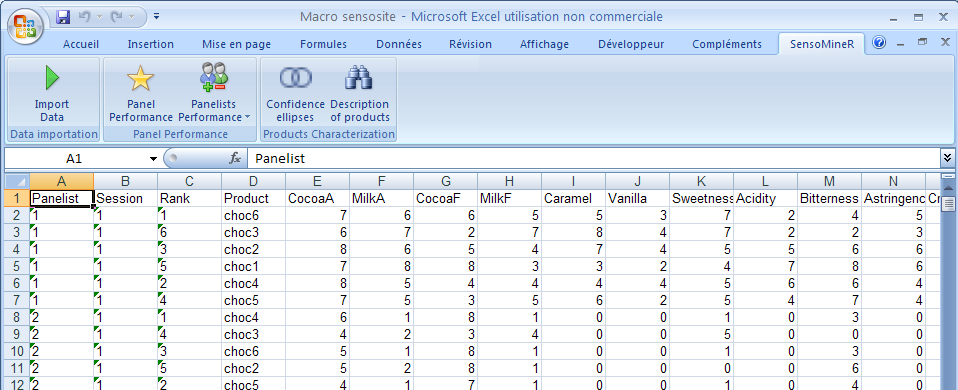
Task: Switch to the Formules ribbon tab
Action: (323, 44)
